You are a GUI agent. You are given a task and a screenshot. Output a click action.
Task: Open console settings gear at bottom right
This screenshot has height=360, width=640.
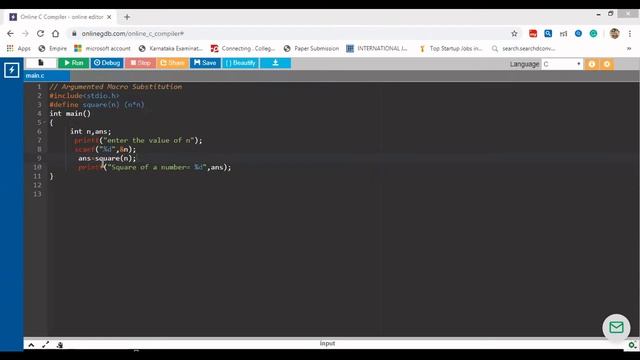pos(632,345)
